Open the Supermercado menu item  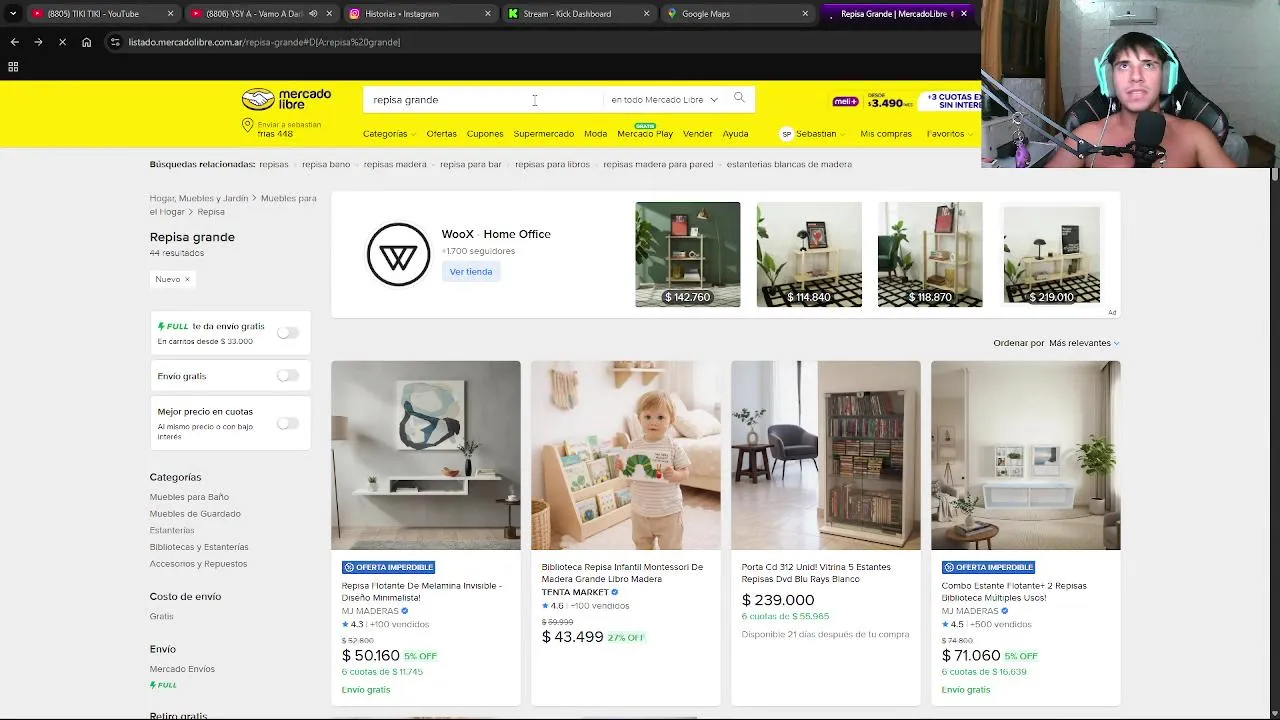[543, 134]
